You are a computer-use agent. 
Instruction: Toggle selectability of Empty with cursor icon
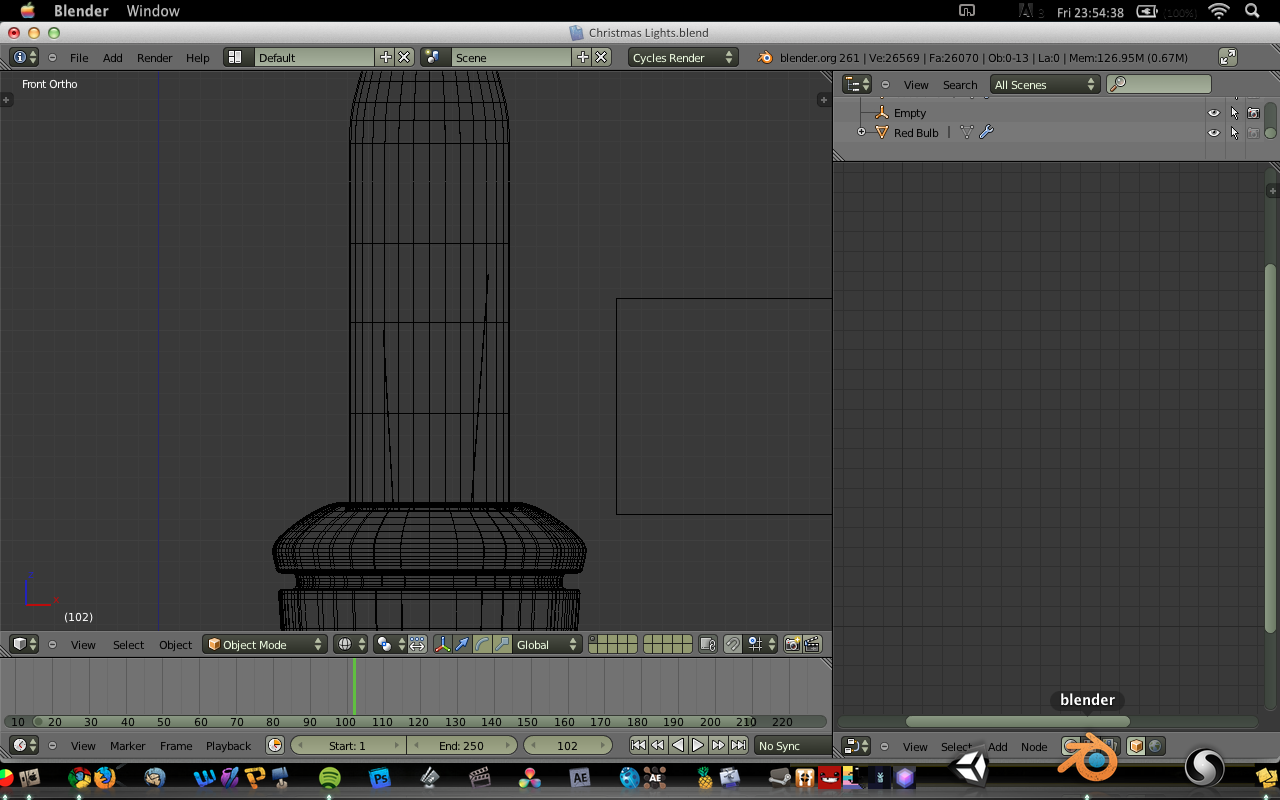[1234, 113]
